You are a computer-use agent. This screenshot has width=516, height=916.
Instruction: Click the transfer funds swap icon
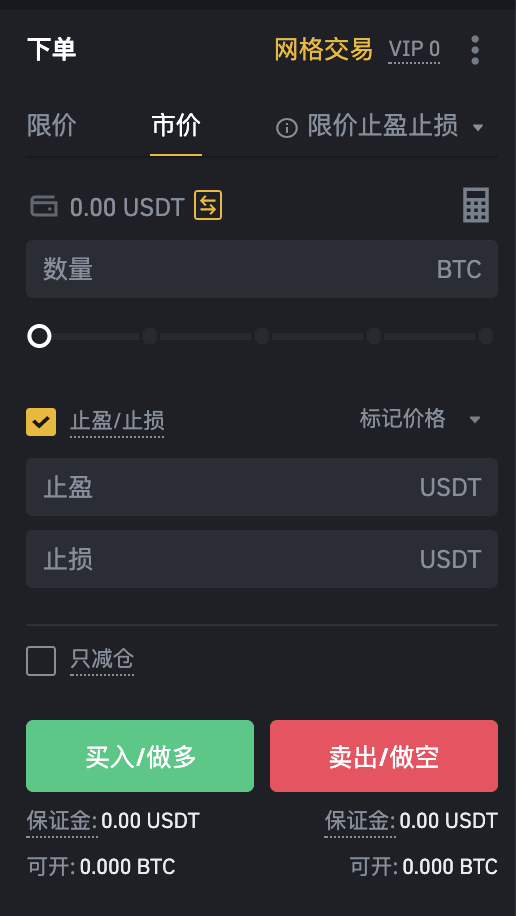click(208, 205)
